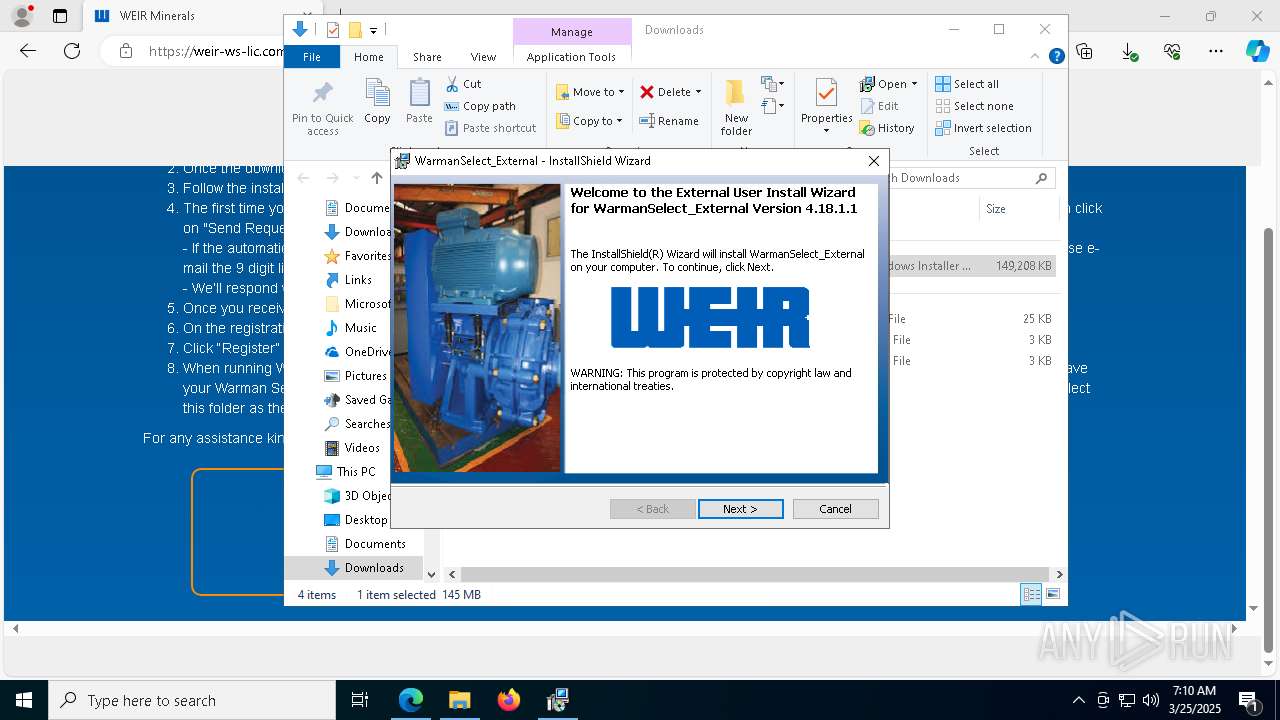Viewport: 1280px width, 720px height.
Task: Open the Easy access dropdown icon
Action: (x=772, y=105)
